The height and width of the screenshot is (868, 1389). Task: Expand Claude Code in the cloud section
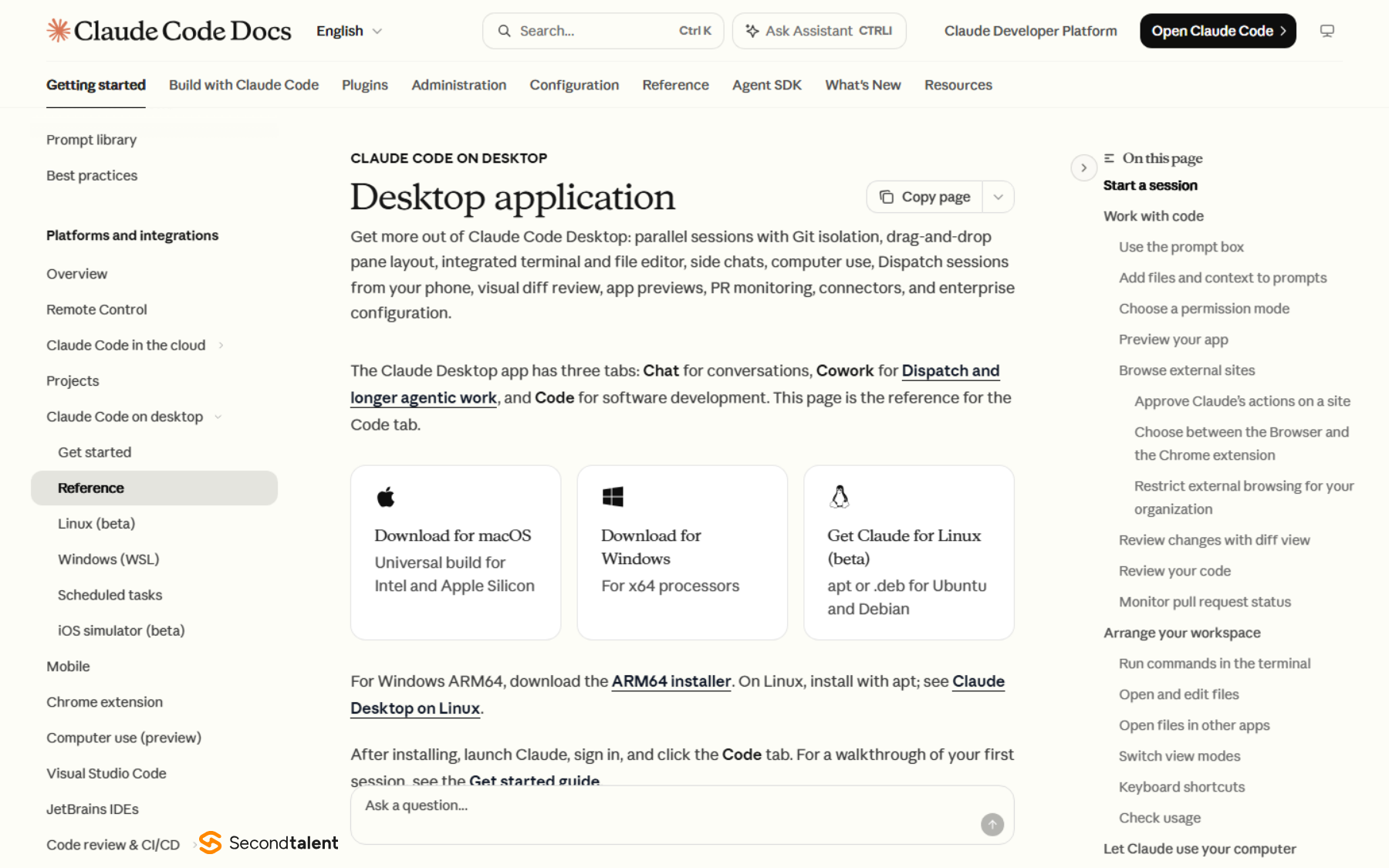pos(221,345)
